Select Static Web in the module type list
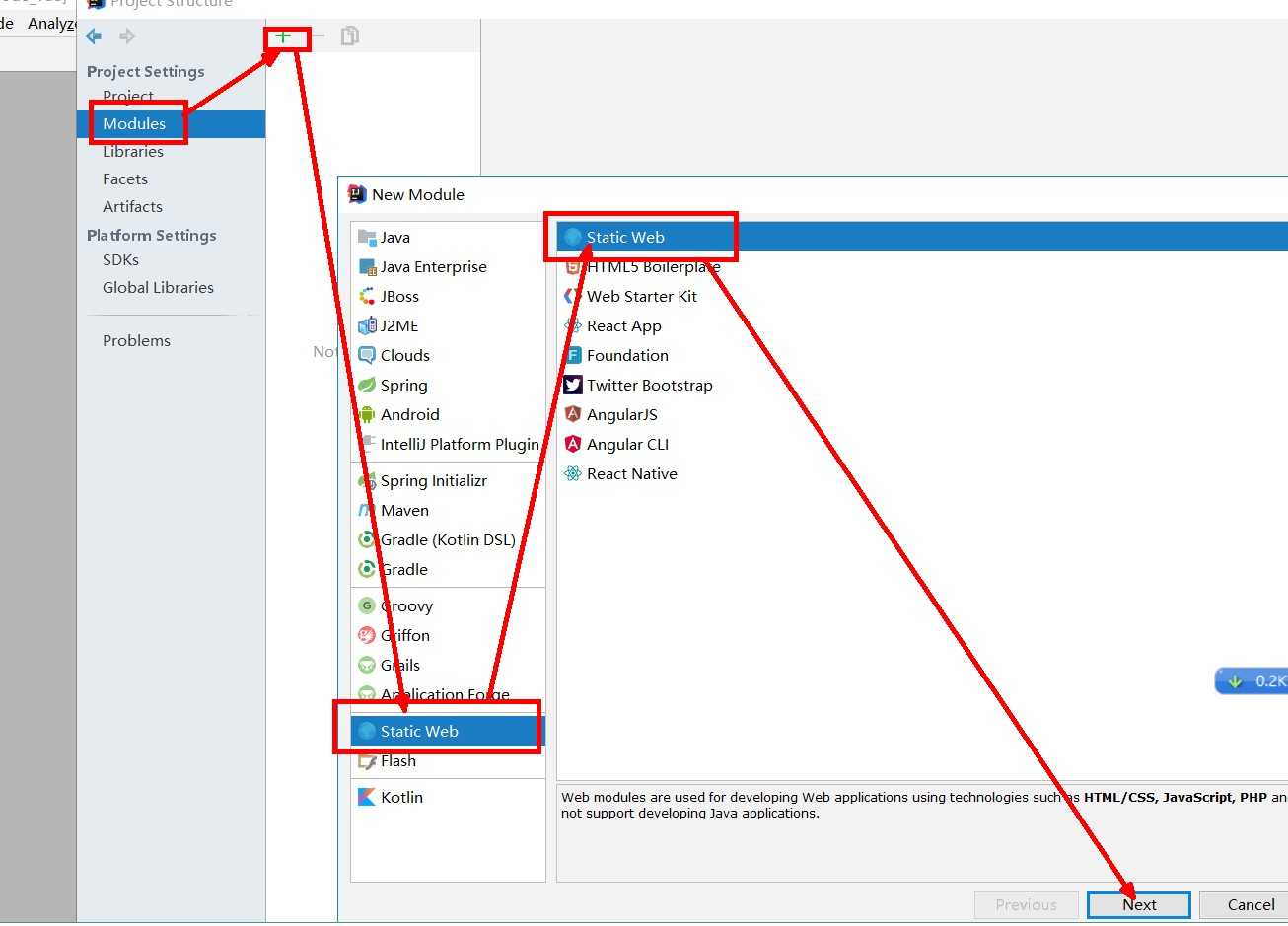 [448, 731]
